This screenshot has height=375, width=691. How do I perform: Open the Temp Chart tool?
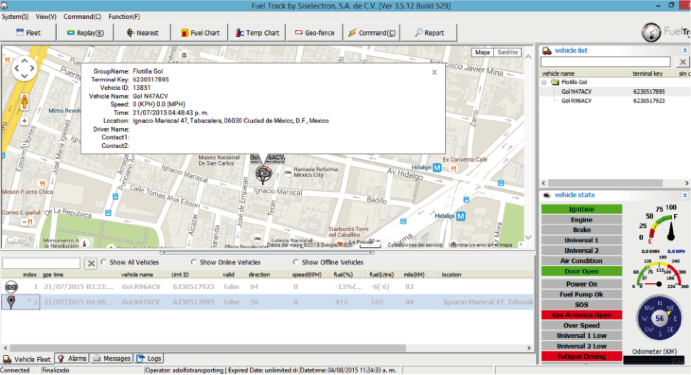257,33
